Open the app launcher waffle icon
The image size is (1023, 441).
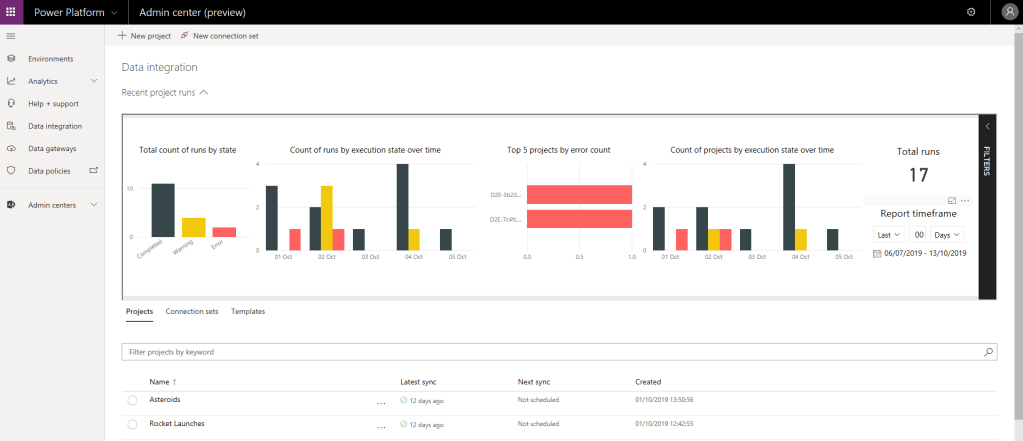point(11,12)
